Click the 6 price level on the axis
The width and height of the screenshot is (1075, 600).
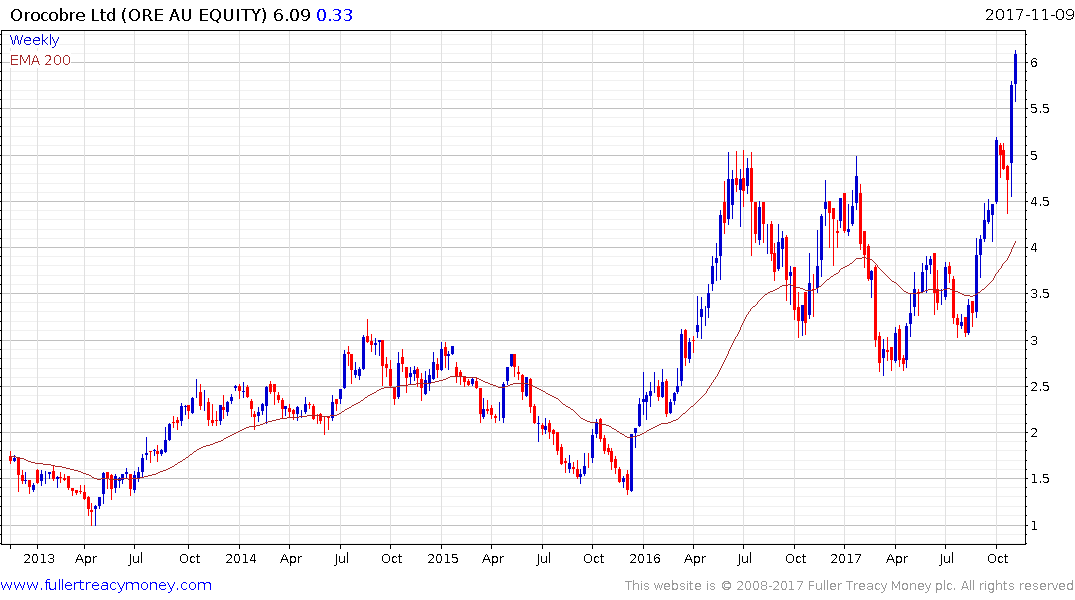1034,62
